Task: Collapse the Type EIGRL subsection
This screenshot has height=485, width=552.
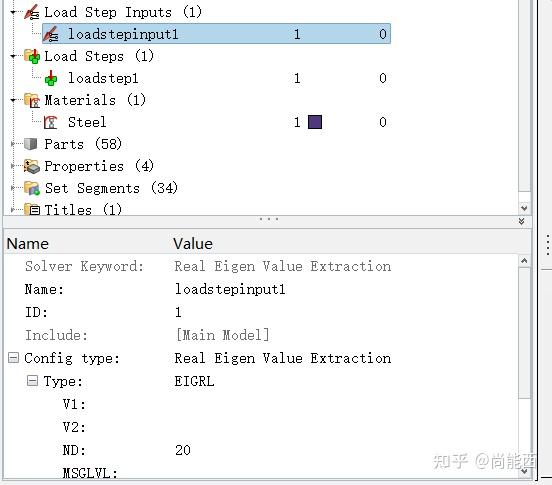Action: pos(32,380)
